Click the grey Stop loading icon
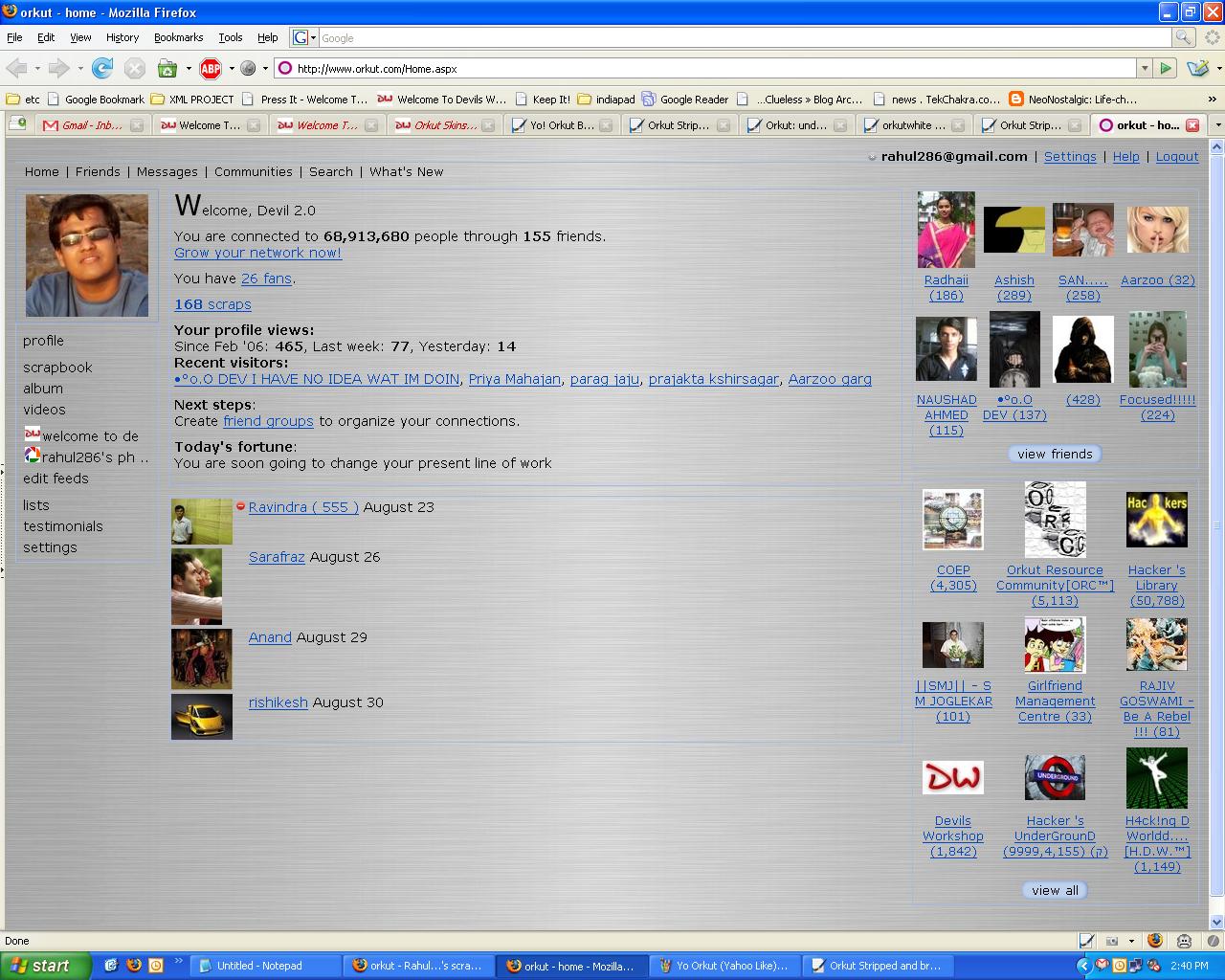This screenshot has height=980, width=1225. [x=135, y=68]
